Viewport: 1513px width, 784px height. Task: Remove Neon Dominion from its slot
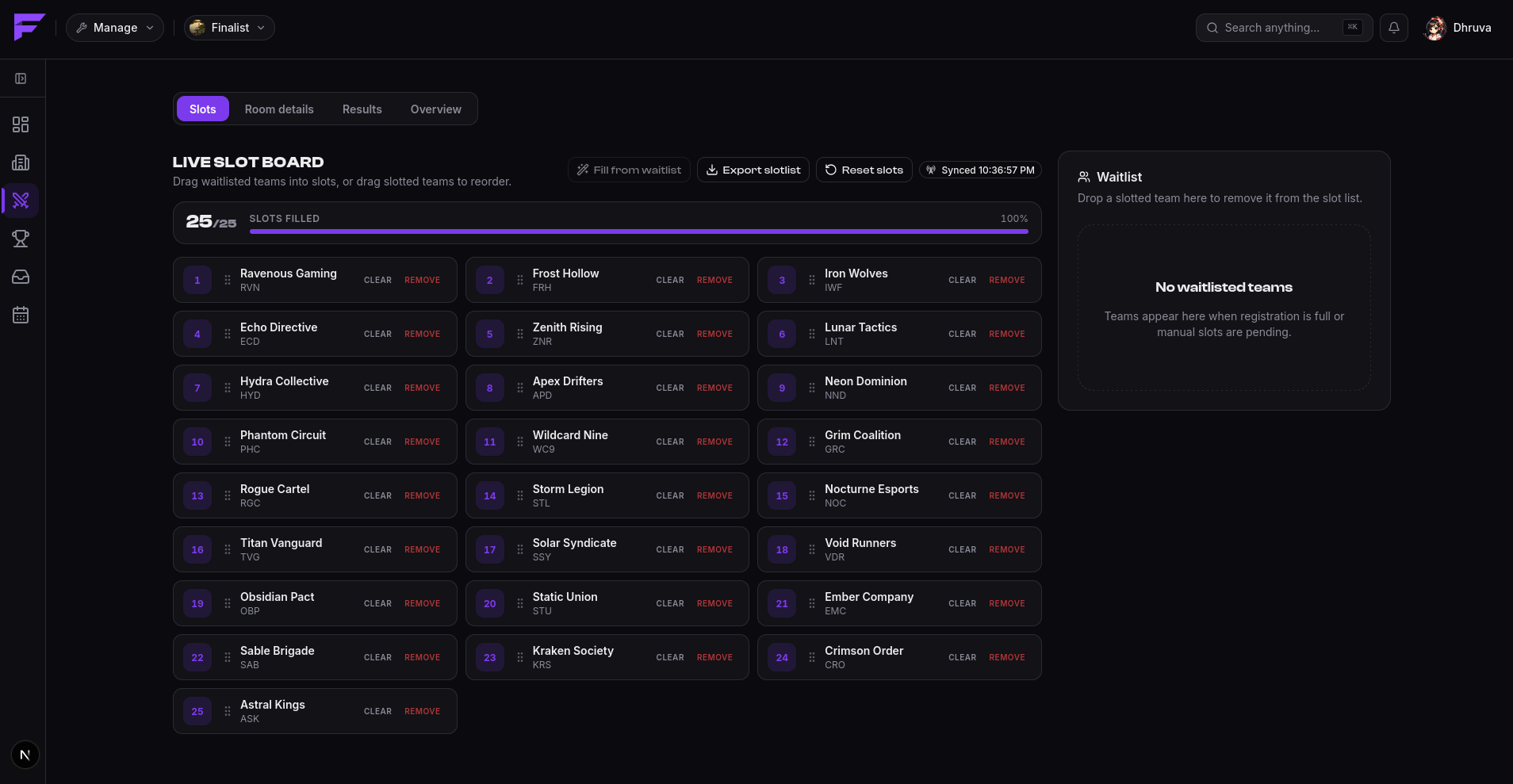tap(1007, 388)
